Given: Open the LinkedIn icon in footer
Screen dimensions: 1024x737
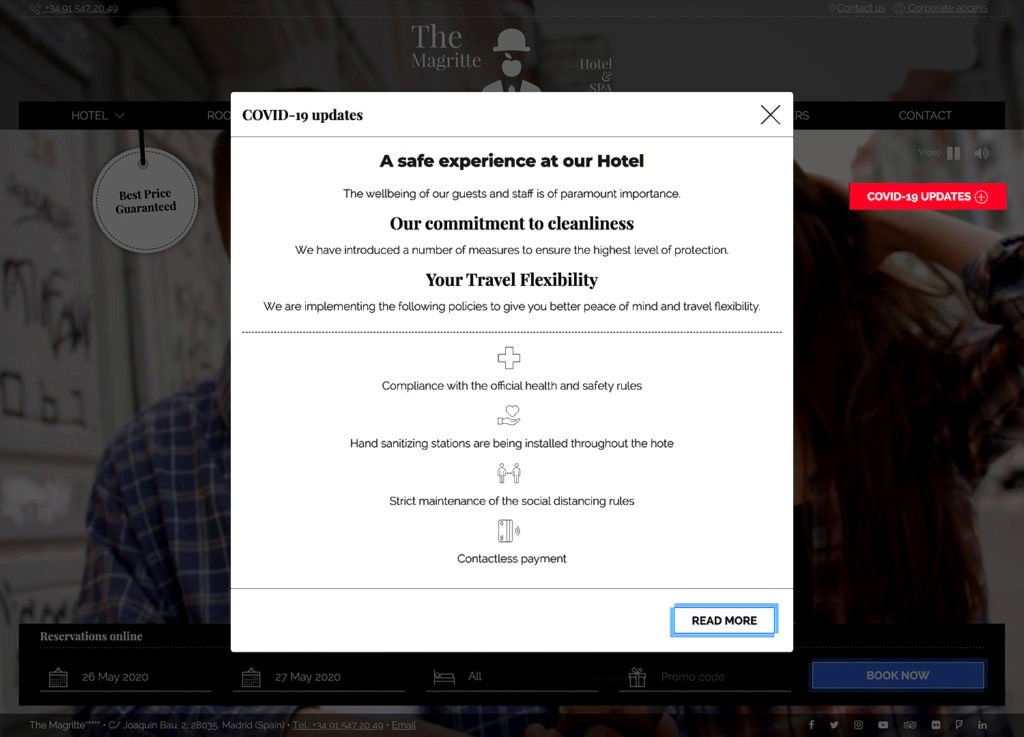Looking at the screenshot, I should [x=982, y=725].
